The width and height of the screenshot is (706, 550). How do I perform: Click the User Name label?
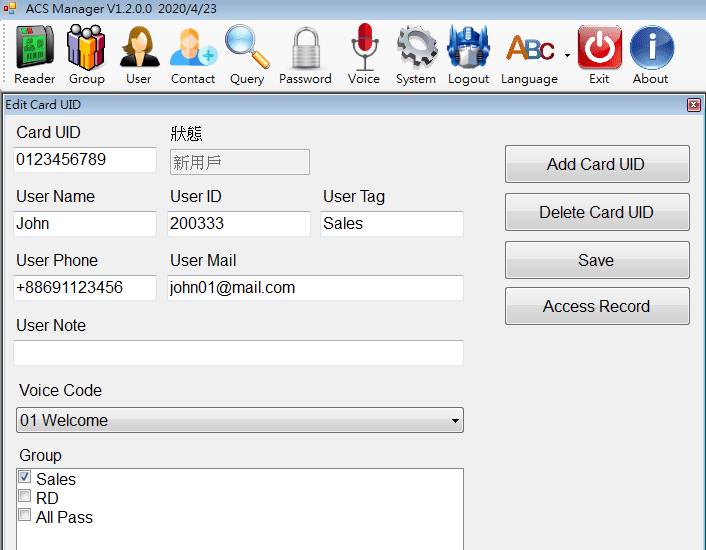[x=56, y=197]
